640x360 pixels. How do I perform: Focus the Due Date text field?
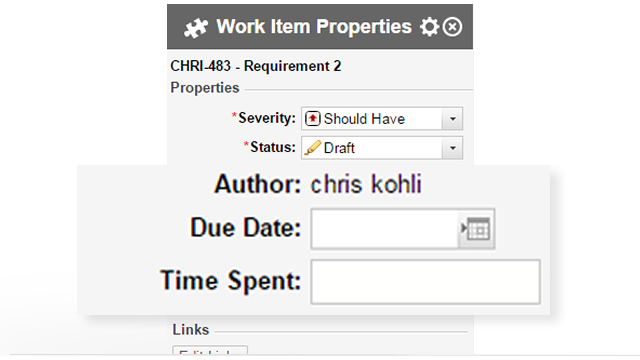[384, 229]
